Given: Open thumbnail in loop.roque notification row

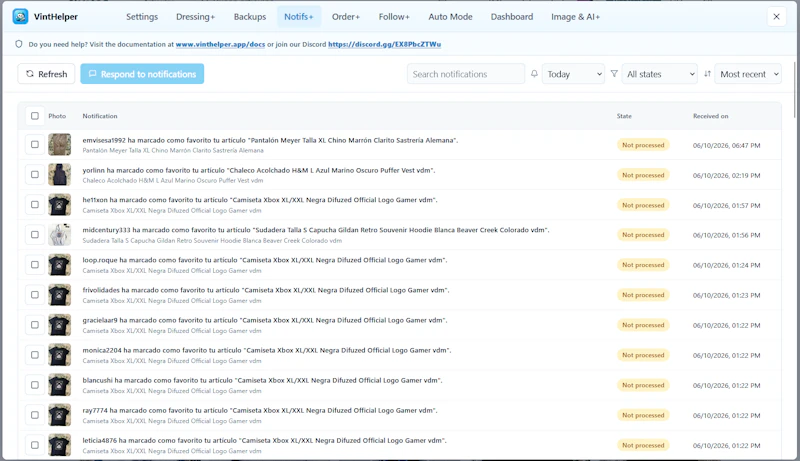Looking at the screenshot, I should tap(60, 265).
